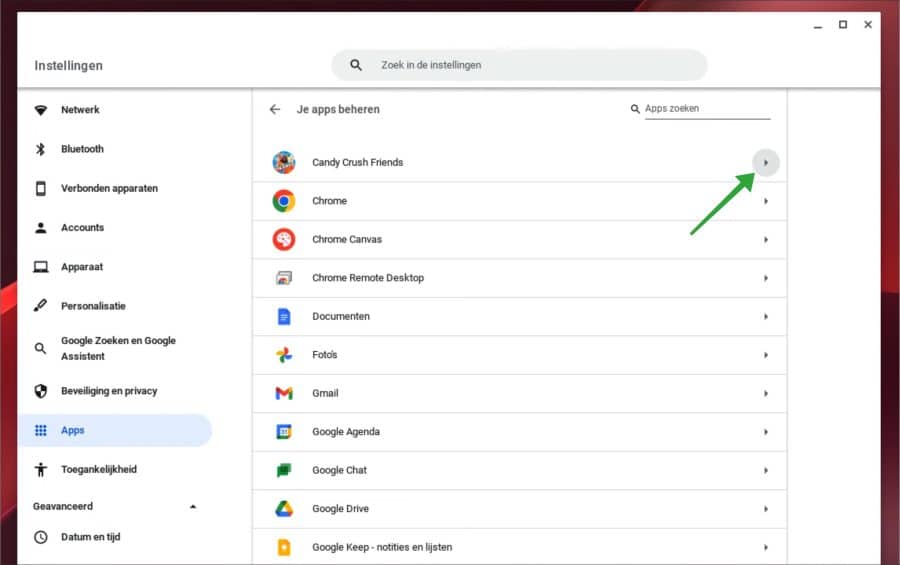Open Chrome Canvas details via its arrow
The image size is (900, 565).
[766, 239]
